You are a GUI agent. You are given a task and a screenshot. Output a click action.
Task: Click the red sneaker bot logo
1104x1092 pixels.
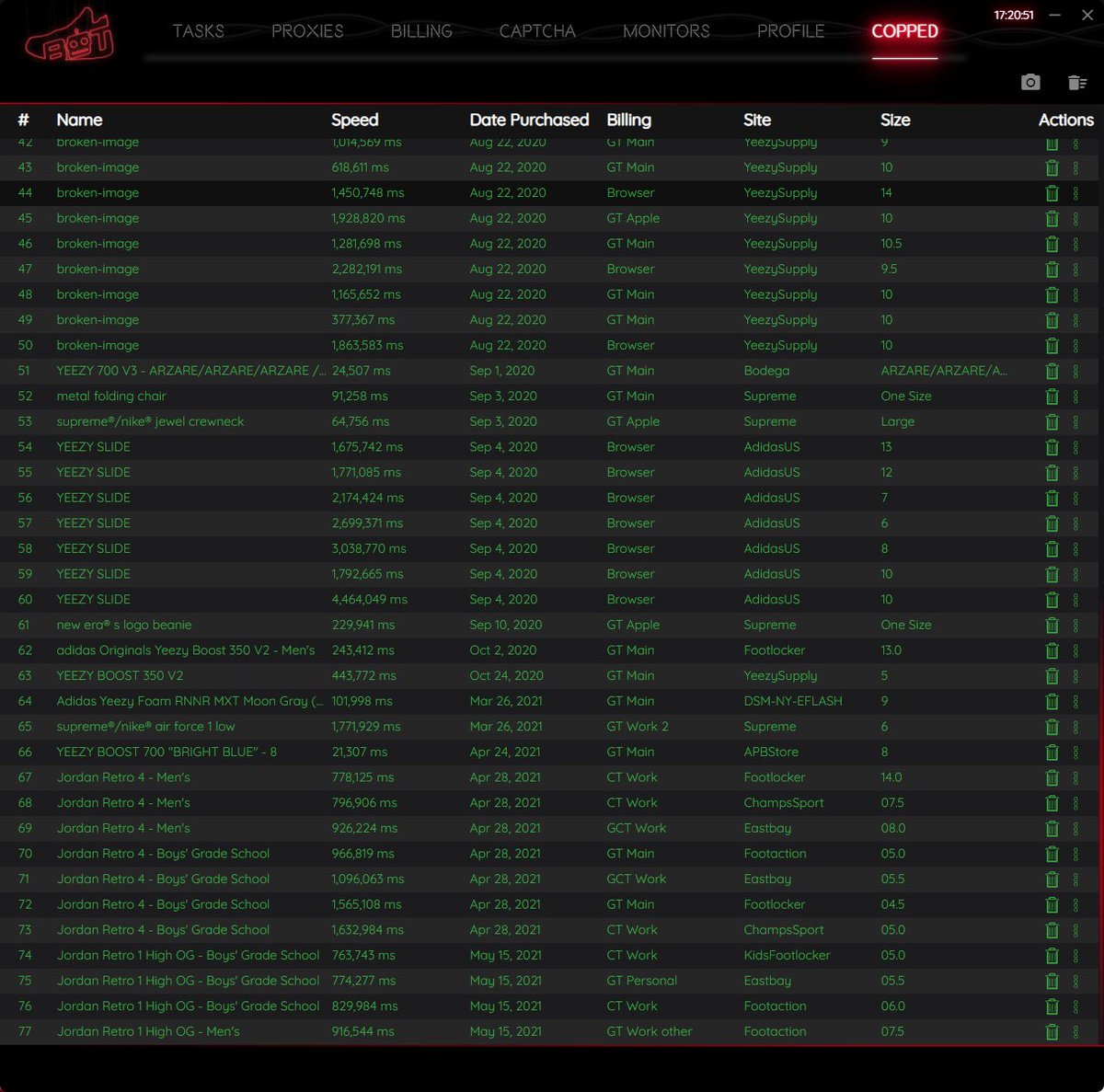(x=71, y=35)
